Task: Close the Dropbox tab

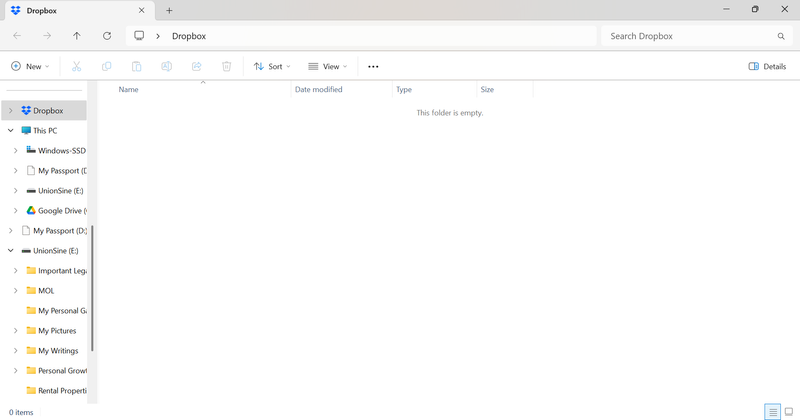Action: pos(141,10)
